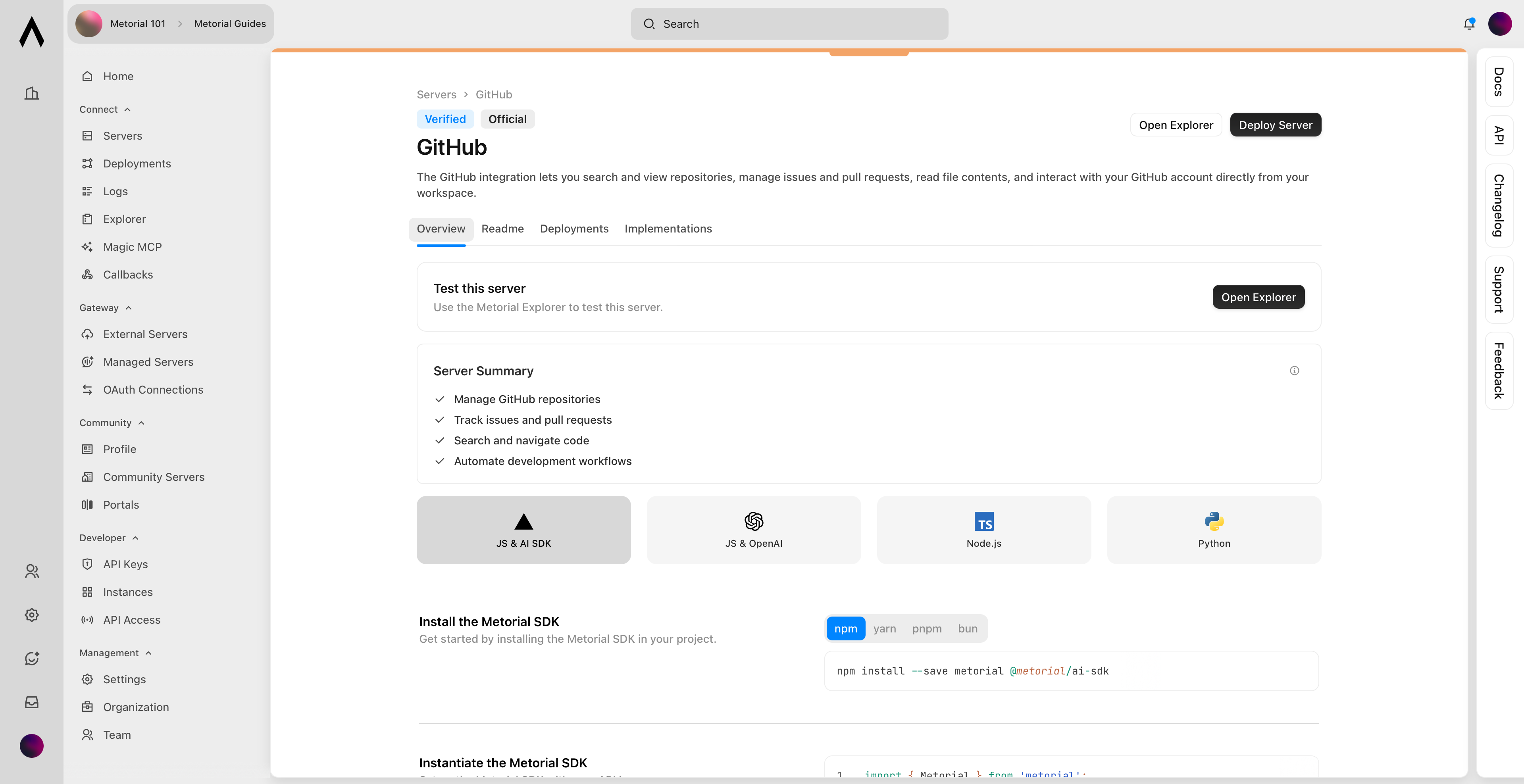
Task: Click inside the Search field
Action: tap(789, 24)
